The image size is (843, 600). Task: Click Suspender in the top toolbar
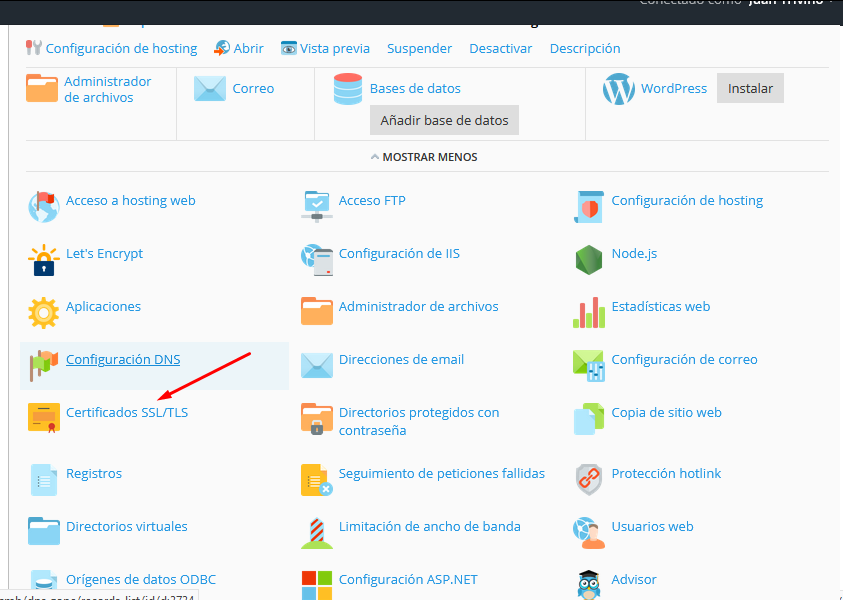[x=419, y=48]
